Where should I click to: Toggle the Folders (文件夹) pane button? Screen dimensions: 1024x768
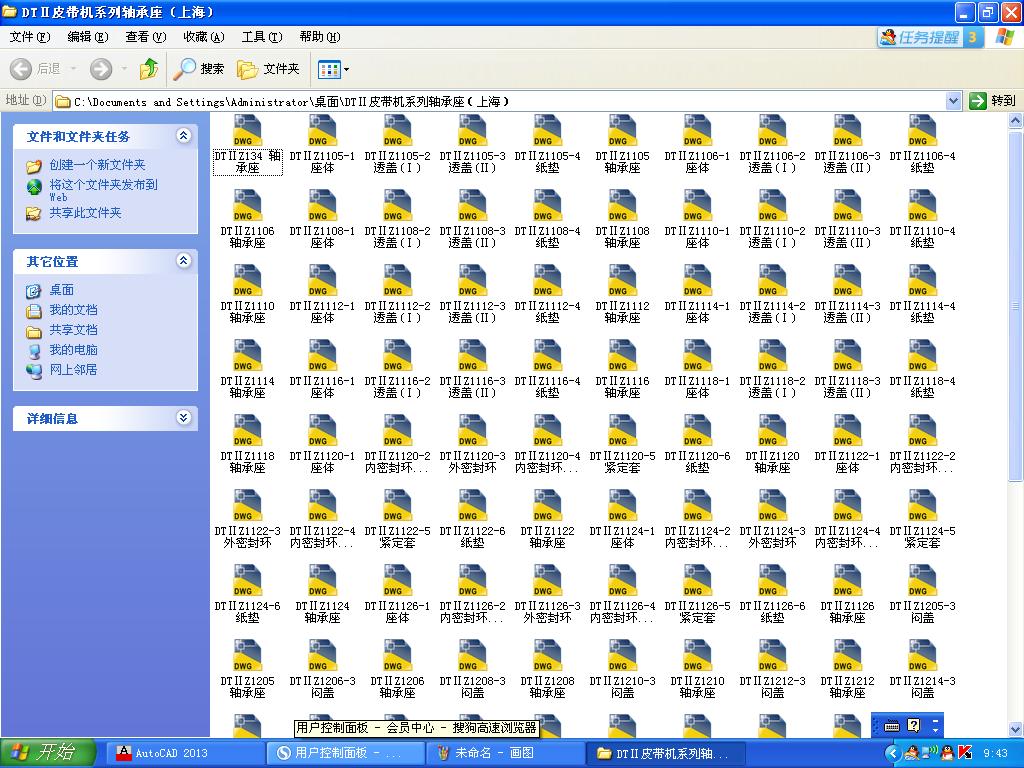[x=268, y=69]
